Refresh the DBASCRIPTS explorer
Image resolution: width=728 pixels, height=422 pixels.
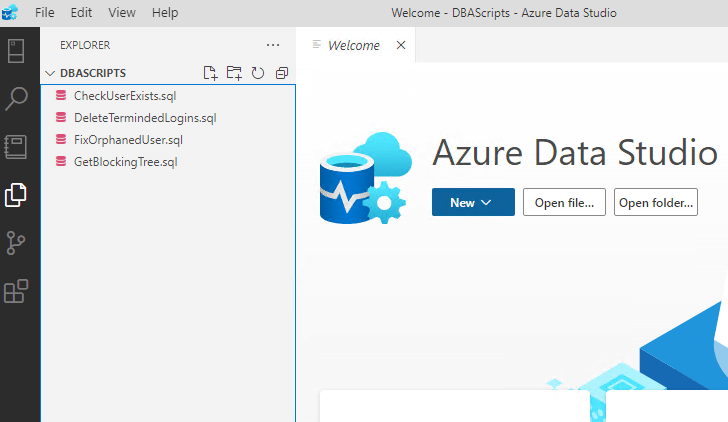(x=258, y=73)
